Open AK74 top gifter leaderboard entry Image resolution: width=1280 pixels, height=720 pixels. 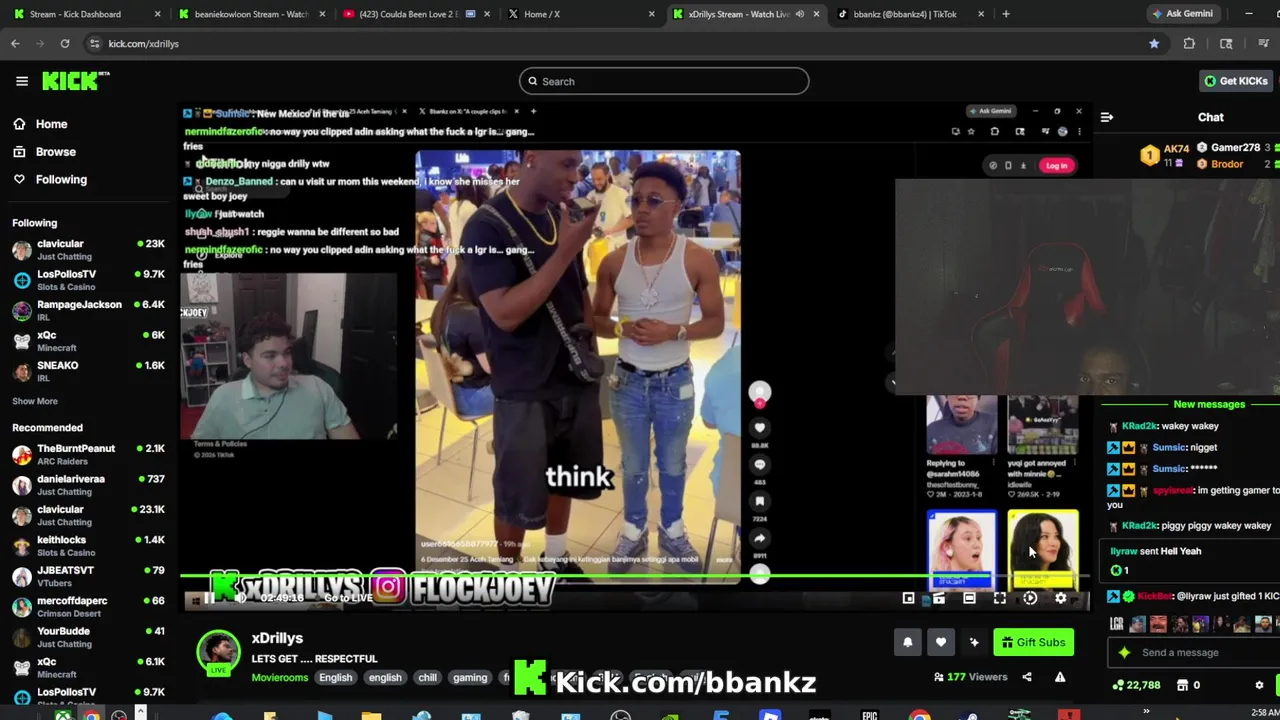coord(1165,155)
